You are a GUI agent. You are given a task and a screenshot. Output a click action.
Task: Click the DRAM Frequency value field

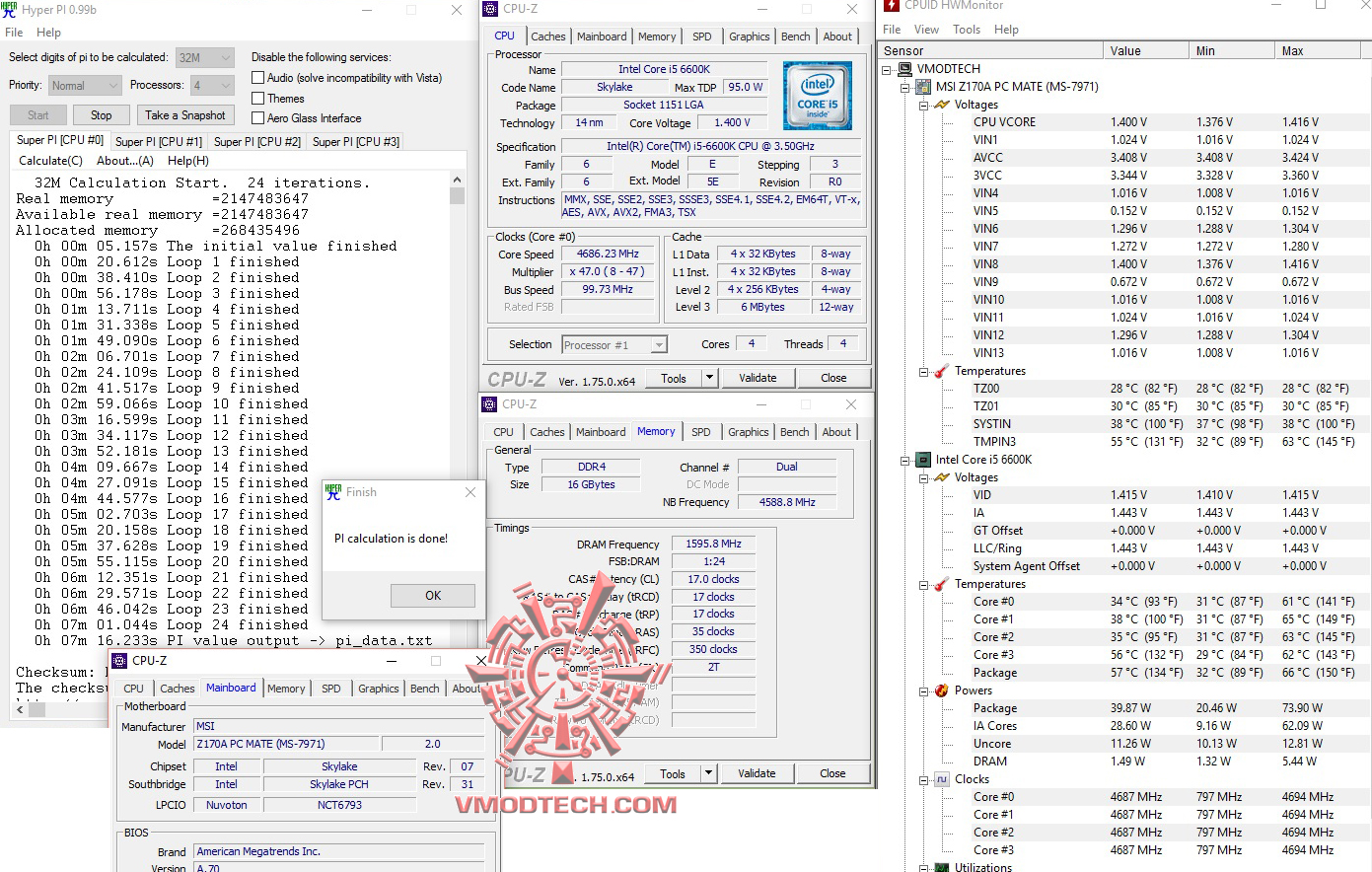(714, 545)
